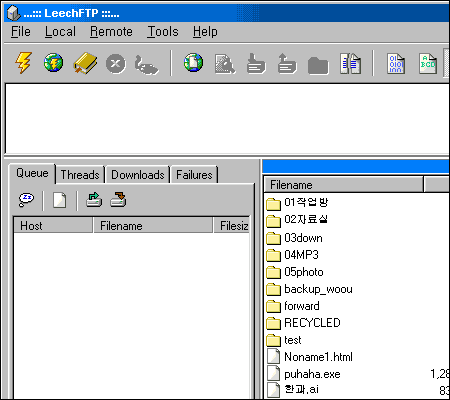The height and width of the screenshot is (400, 450).
Task: Click the grayed-out disconnect icon
Action: click(146, 65)
